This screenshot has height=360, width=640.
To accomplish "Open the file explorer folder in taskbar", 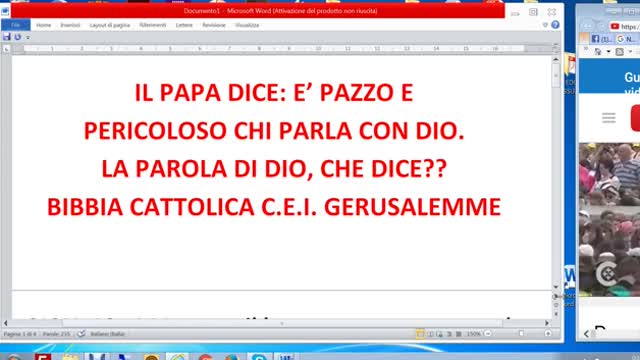I will pyautogui.click(x=70, y=357).
